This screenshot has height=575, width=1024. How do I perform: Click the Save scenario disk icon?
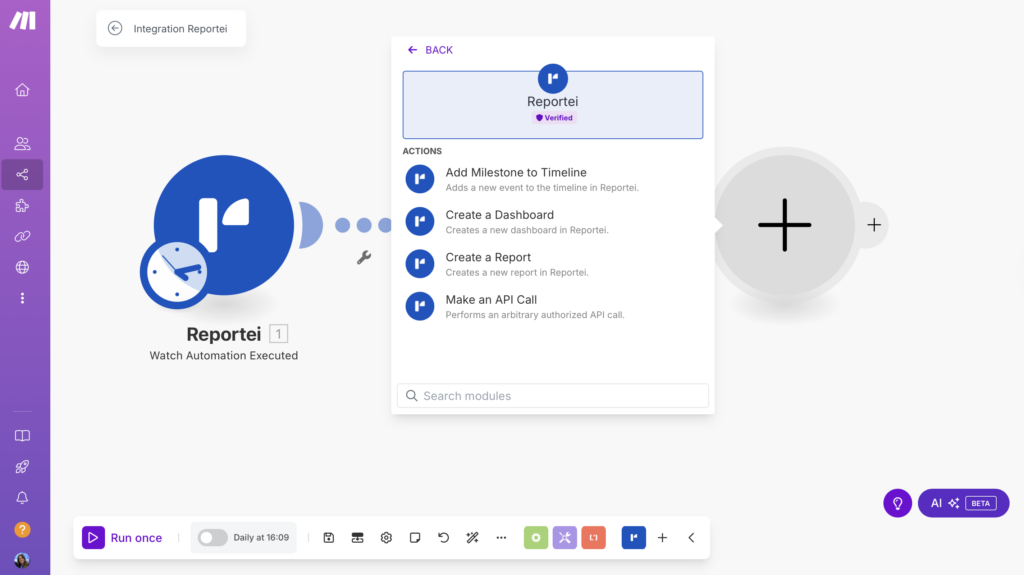tap(329, 538)
